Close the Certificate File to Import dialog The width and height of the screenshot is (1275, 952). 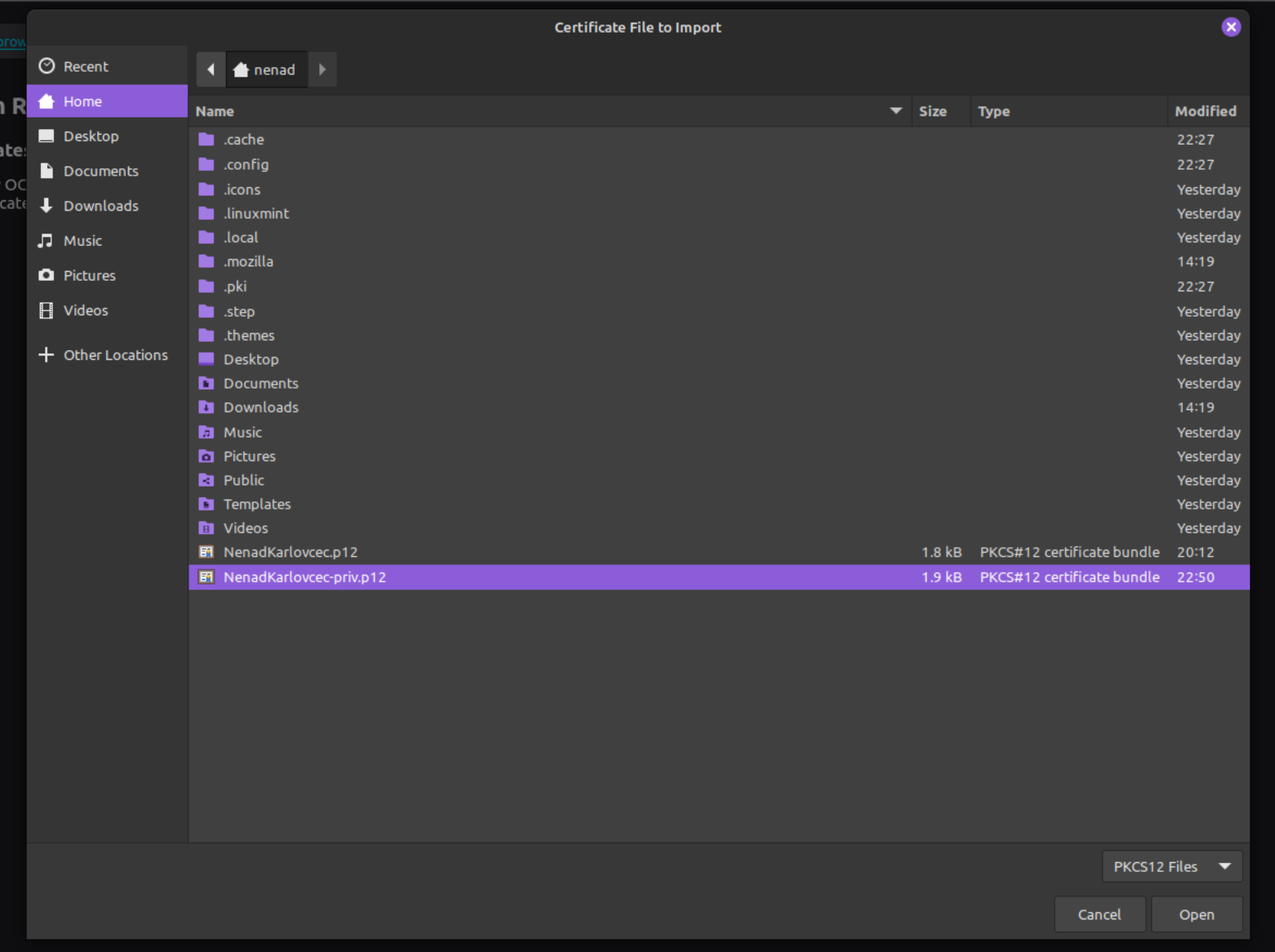(1231, 27)
